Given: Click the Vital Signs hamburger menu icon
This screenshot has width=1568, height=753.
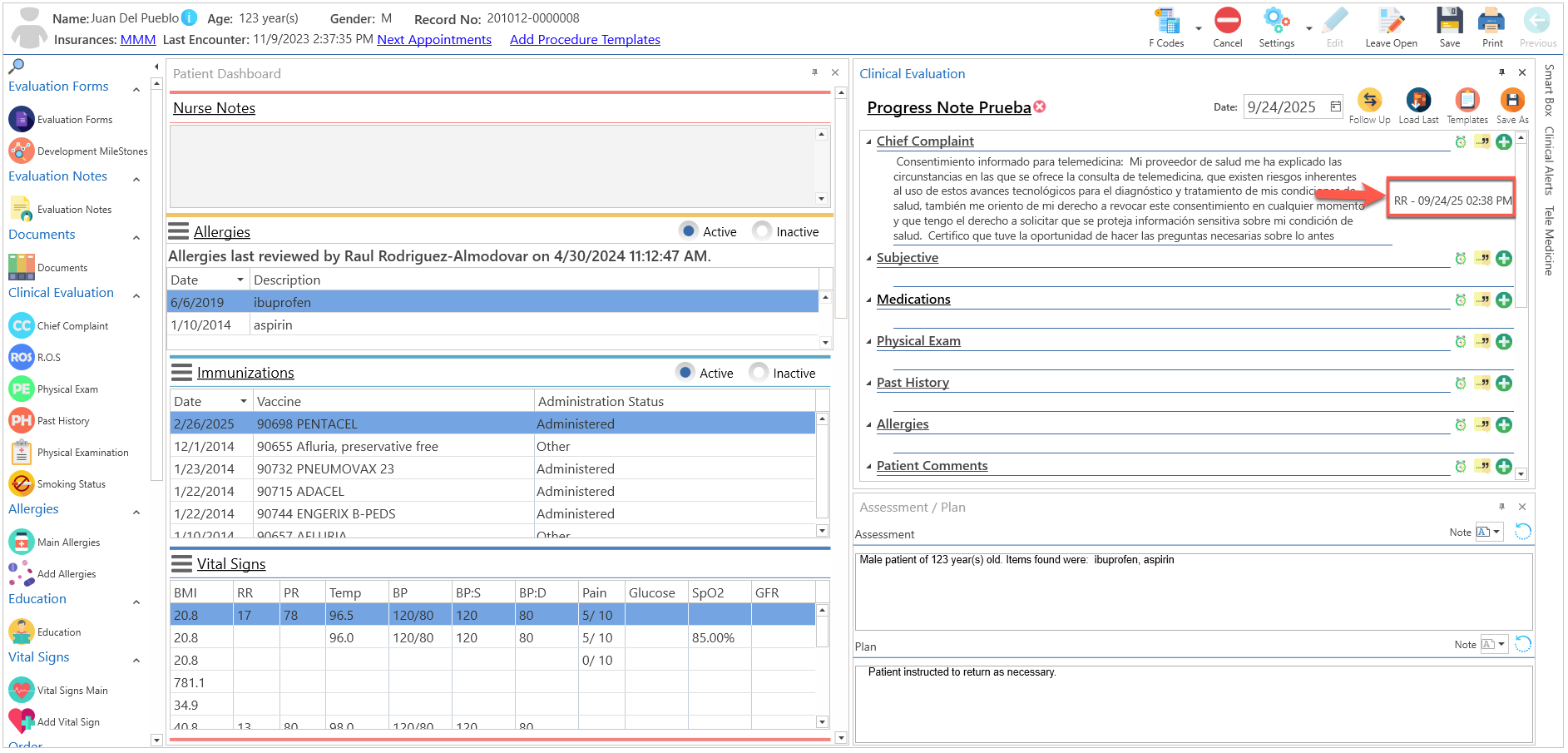Looking at the screenshot, I should click(x=181, y=563).
